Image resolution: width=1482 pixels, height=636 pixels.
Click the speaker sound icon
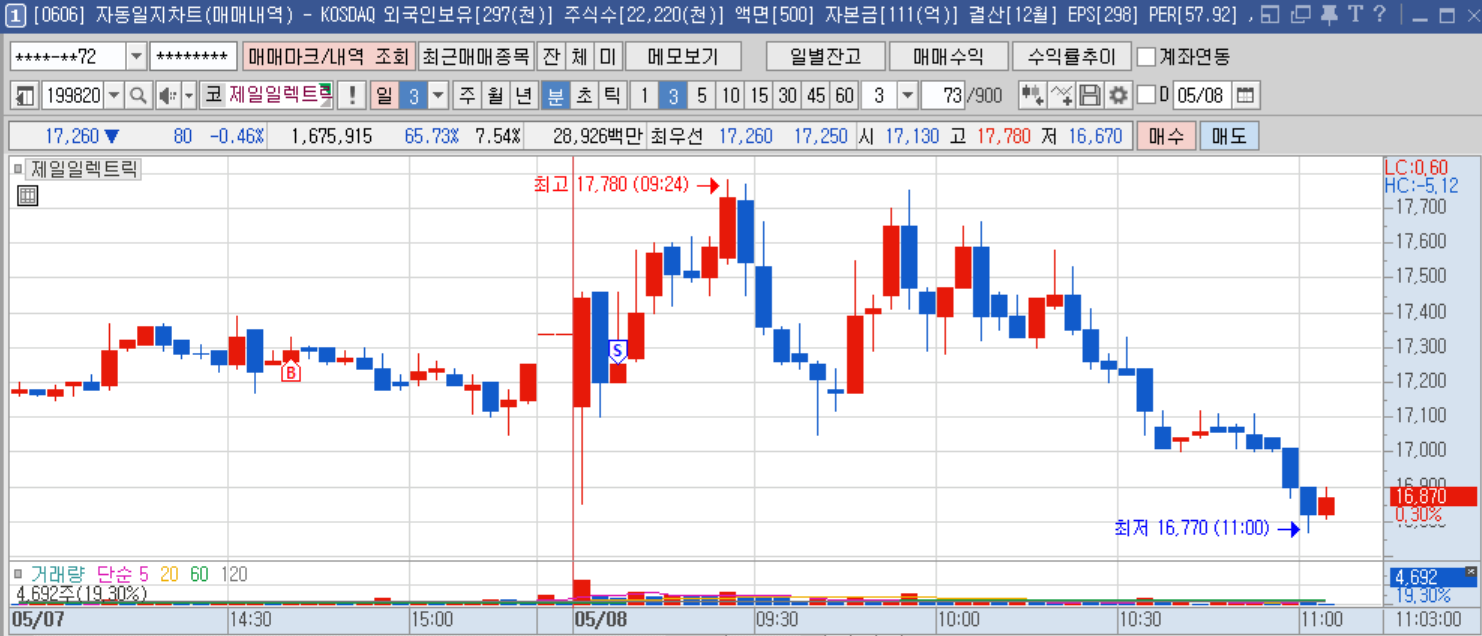166,96
